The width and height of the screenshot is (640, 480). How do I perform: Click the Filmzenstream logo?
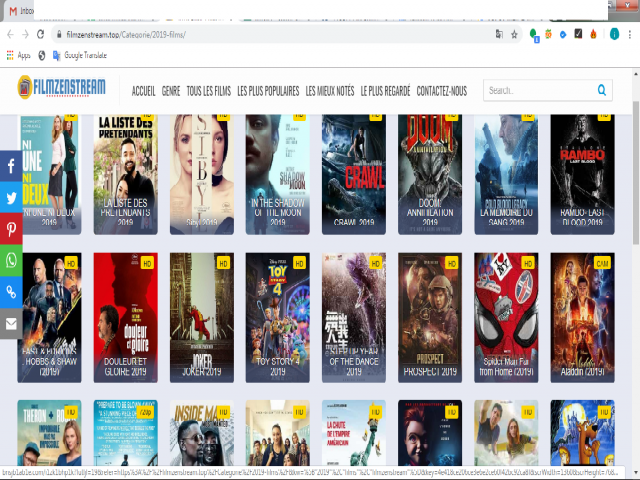pyautogui.click(x=61, y=87)
